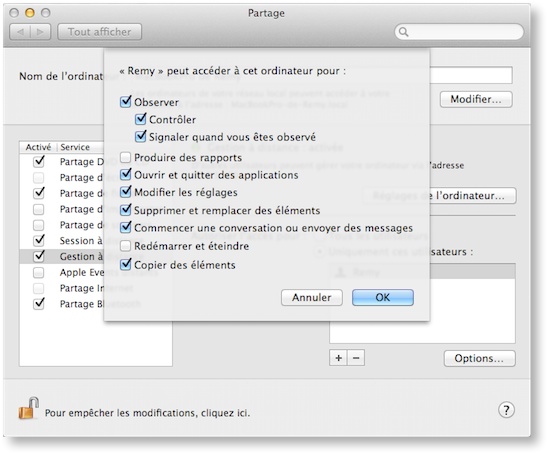Enable Redémarrer et éteindre option
The image size is (548, 454).
point(125,246)
